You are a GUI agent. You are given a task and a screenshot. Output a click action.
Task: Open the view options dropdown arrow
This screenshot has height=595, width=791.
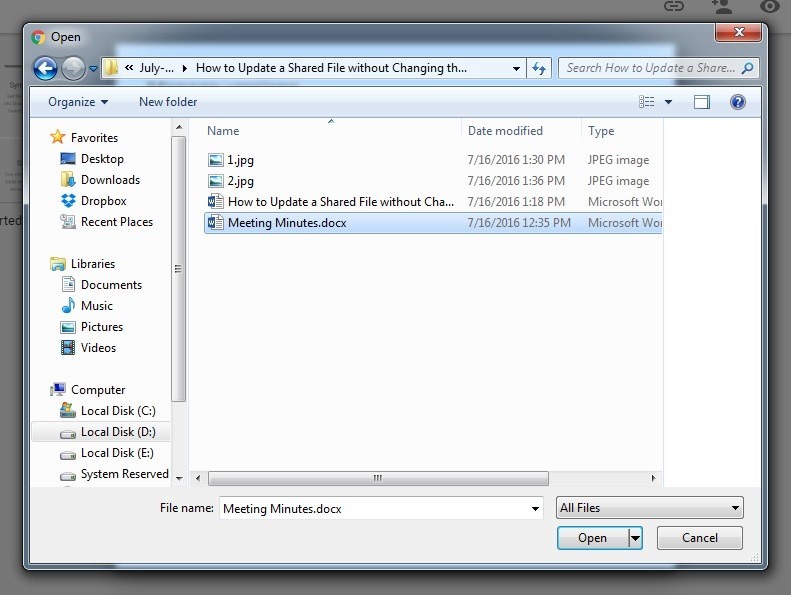point(668,102)
